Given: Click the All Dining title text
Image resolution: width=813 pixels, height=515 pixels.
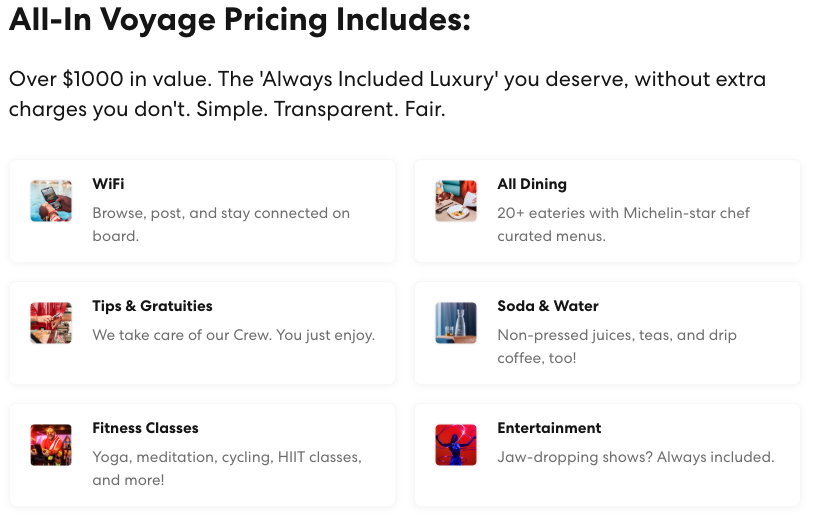Looking at the screenshot, I should (x=532, y=184).
